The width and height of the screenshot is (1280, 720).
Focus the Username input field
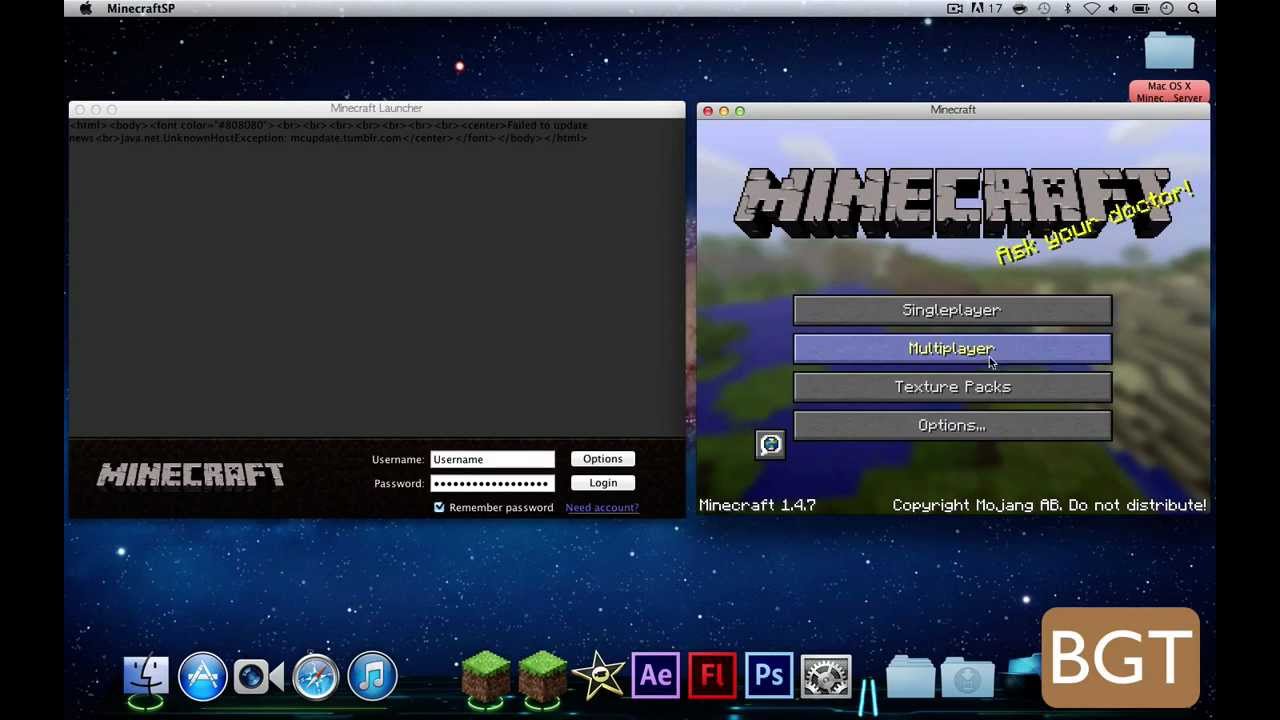492,459
